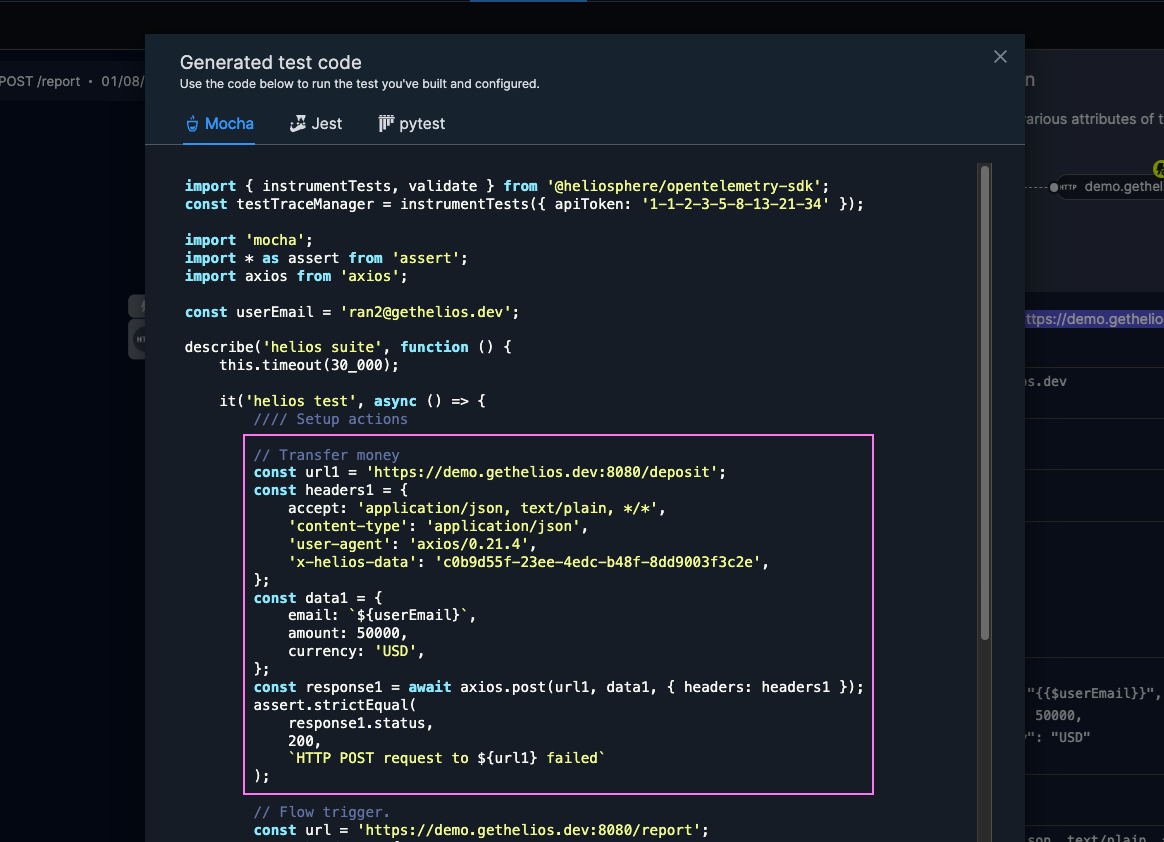Switch to the pytest tab
Image resolution: width=1164 pixels, height=842 pixels.
pyautogui.click(x=411, y=124)
